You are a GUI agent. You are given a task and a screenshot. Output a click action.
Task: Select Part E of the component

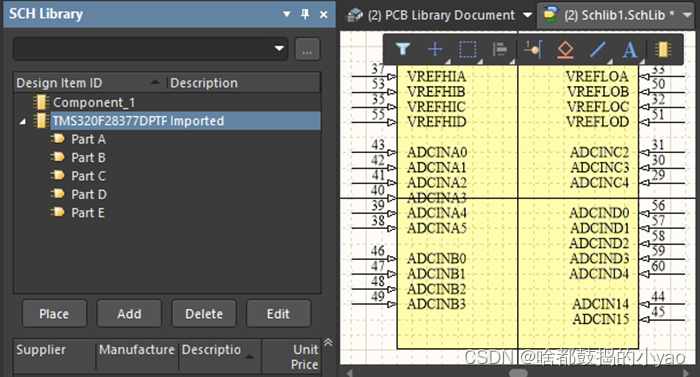tap(88, 213)
